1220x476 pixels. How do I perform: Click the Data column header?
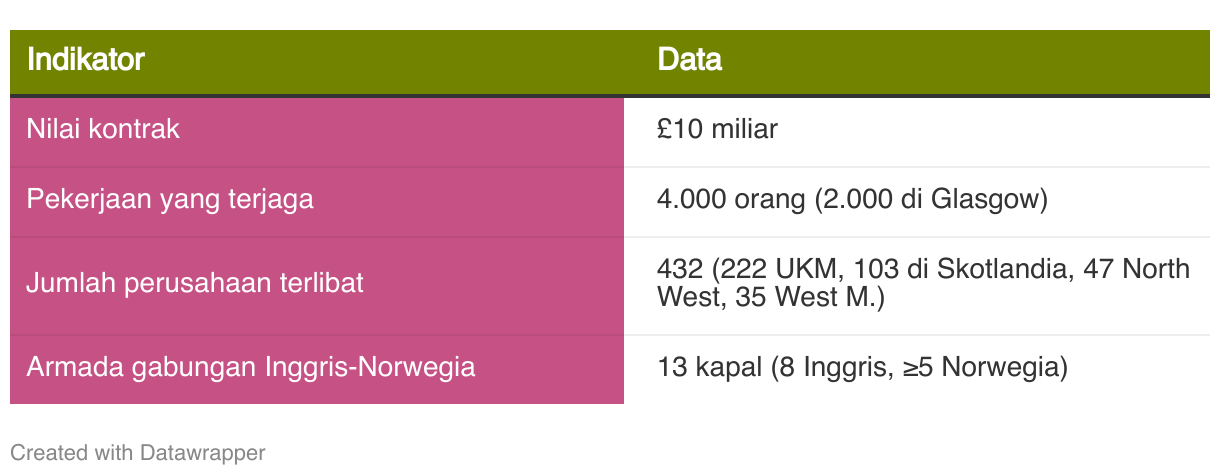(689, 60)
